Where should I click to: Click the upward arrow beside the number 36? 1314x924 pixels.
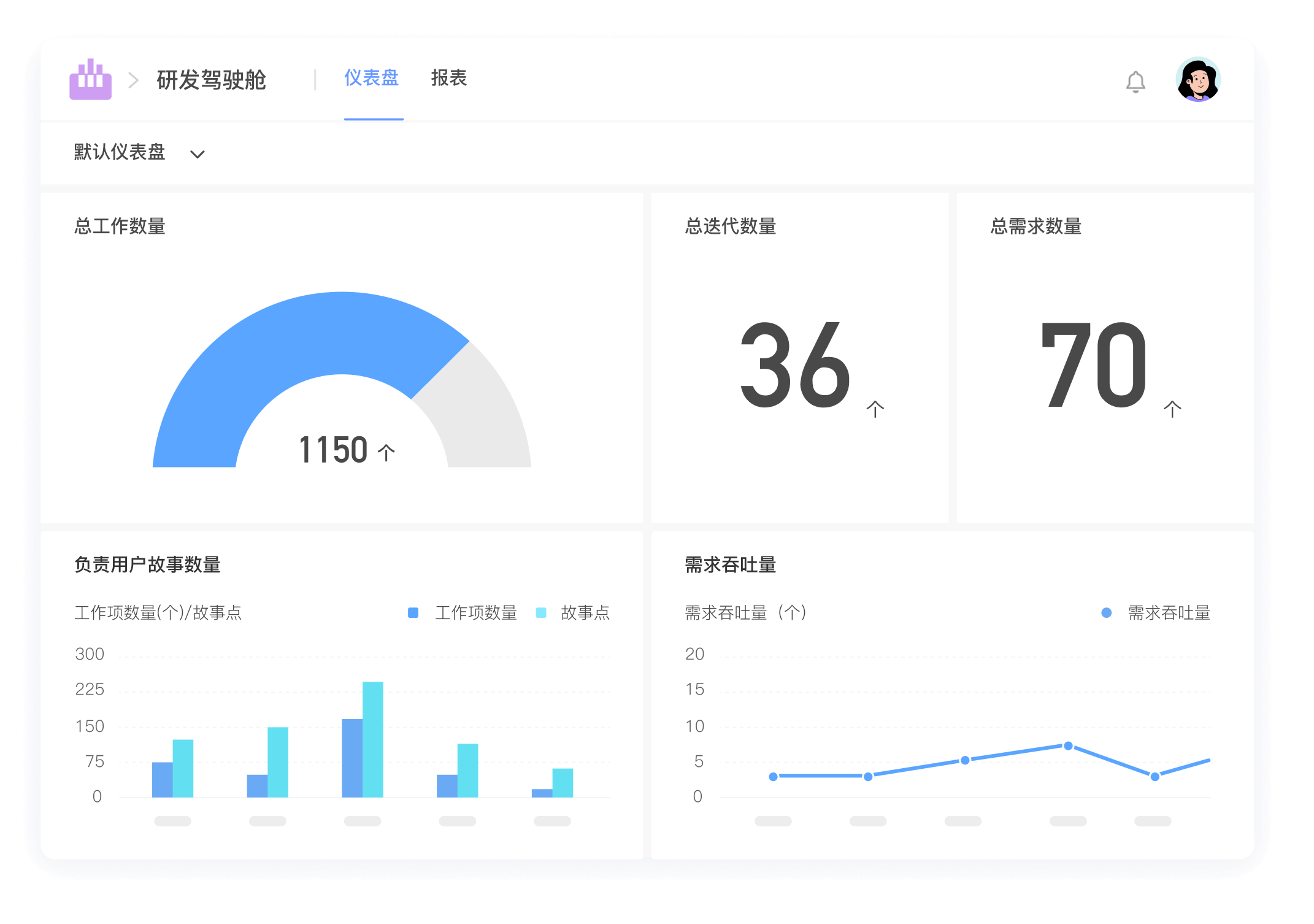coord(875,409)
